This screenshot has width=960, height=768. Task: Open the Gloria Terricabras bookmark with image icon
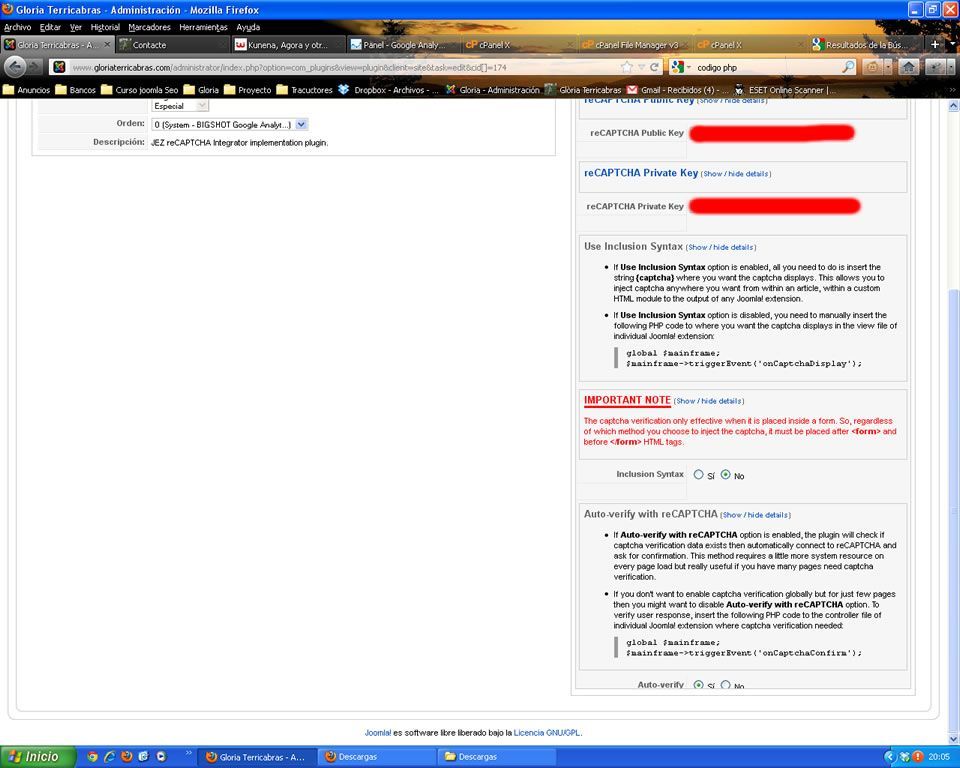[583, 90]
